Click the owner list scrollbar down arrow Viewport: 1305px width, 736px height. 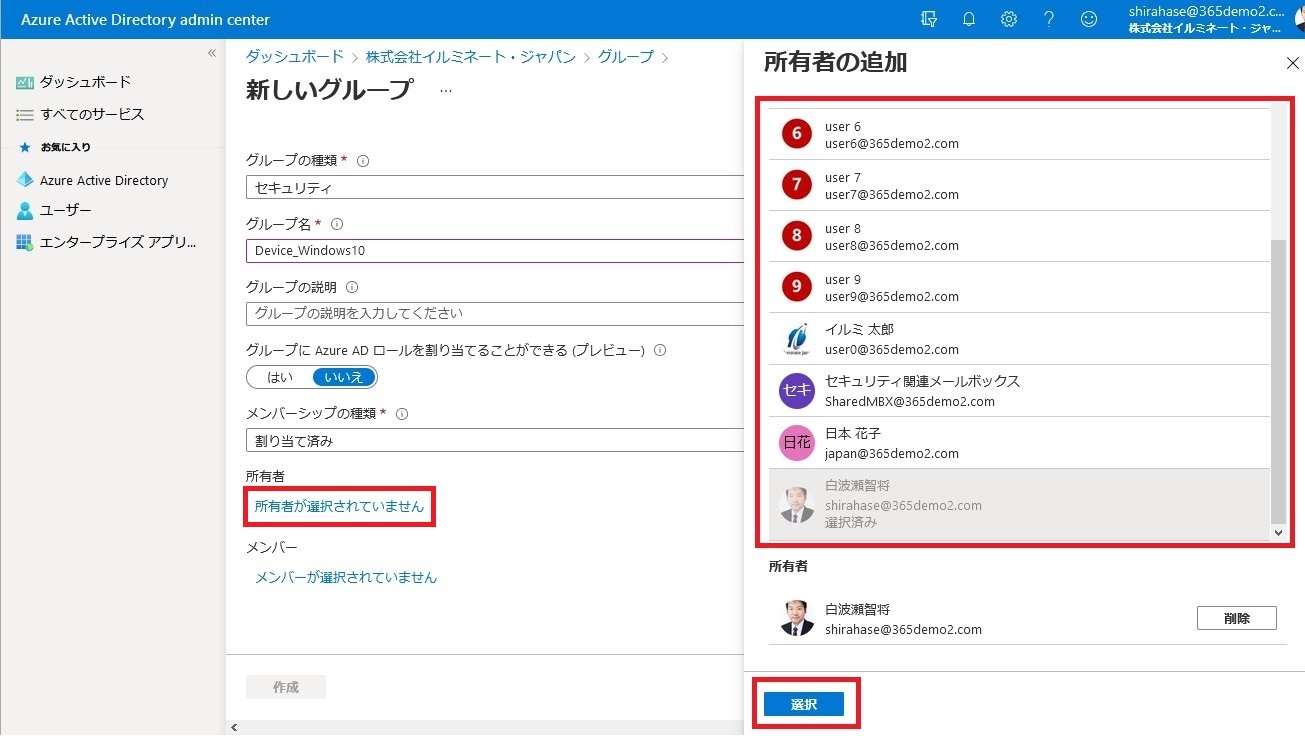1279,534
